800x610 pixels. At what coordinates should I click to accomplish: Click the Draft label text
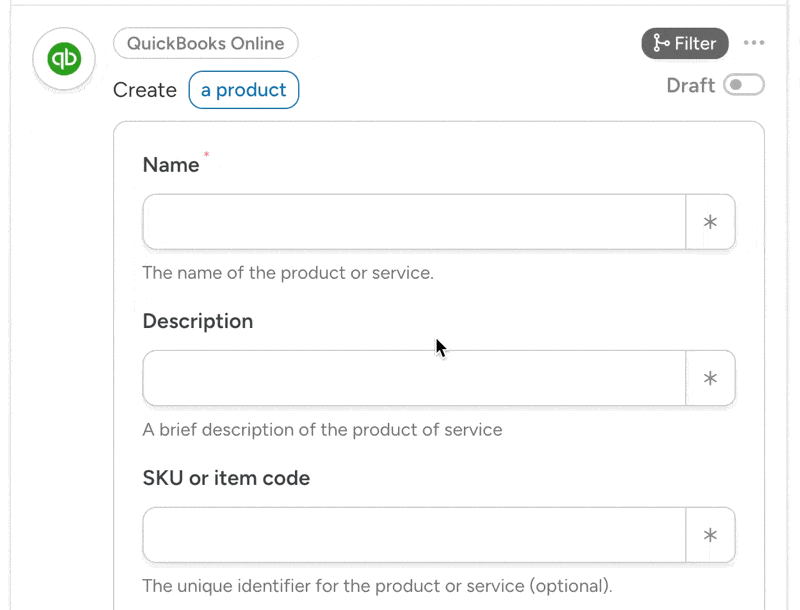click(690, 85)
